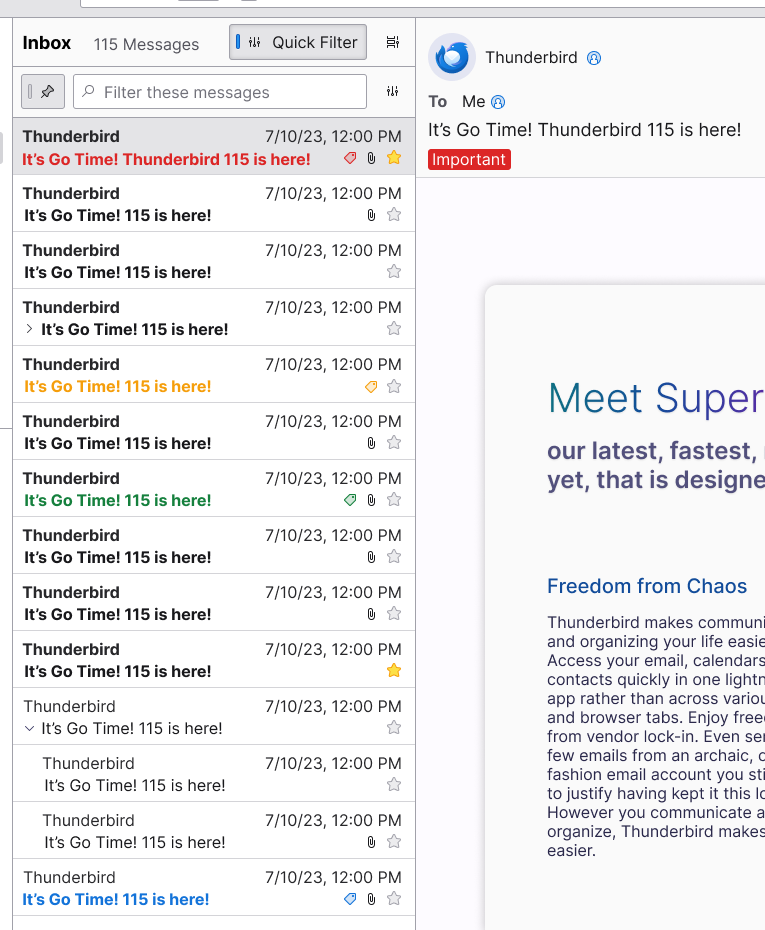Viewport: 765px width, 930px height.
Task: Focus the 'Filter these messages' search box
Action: 219,91
